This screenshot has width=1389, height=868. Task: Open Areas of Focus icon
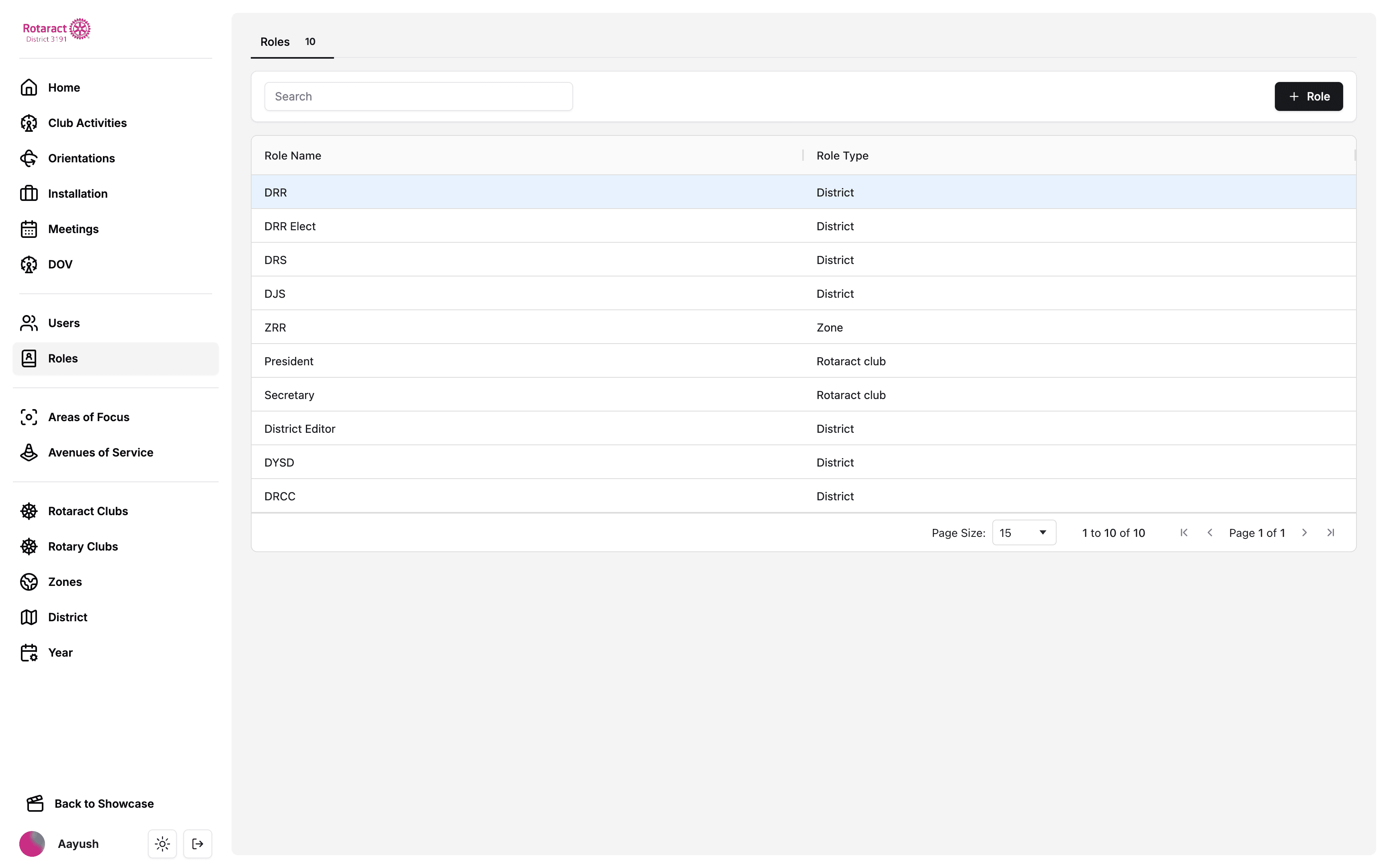point(29,418)
